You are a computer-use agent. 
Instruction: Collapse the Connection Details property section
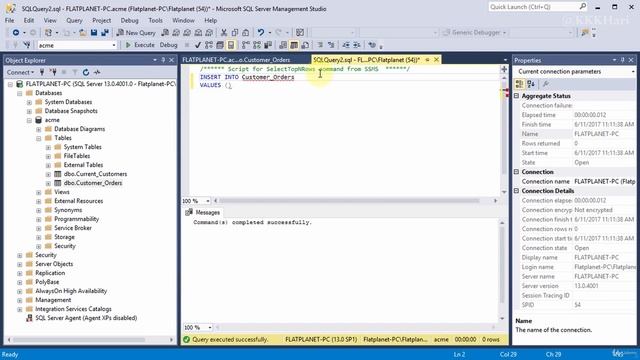pyautogui.click(x=516, y=191)
